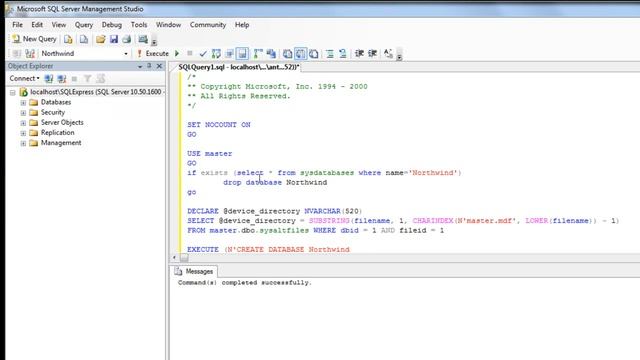Click the editor horizontal scrollbar thumb
The image size is (640, 360).
184,258
